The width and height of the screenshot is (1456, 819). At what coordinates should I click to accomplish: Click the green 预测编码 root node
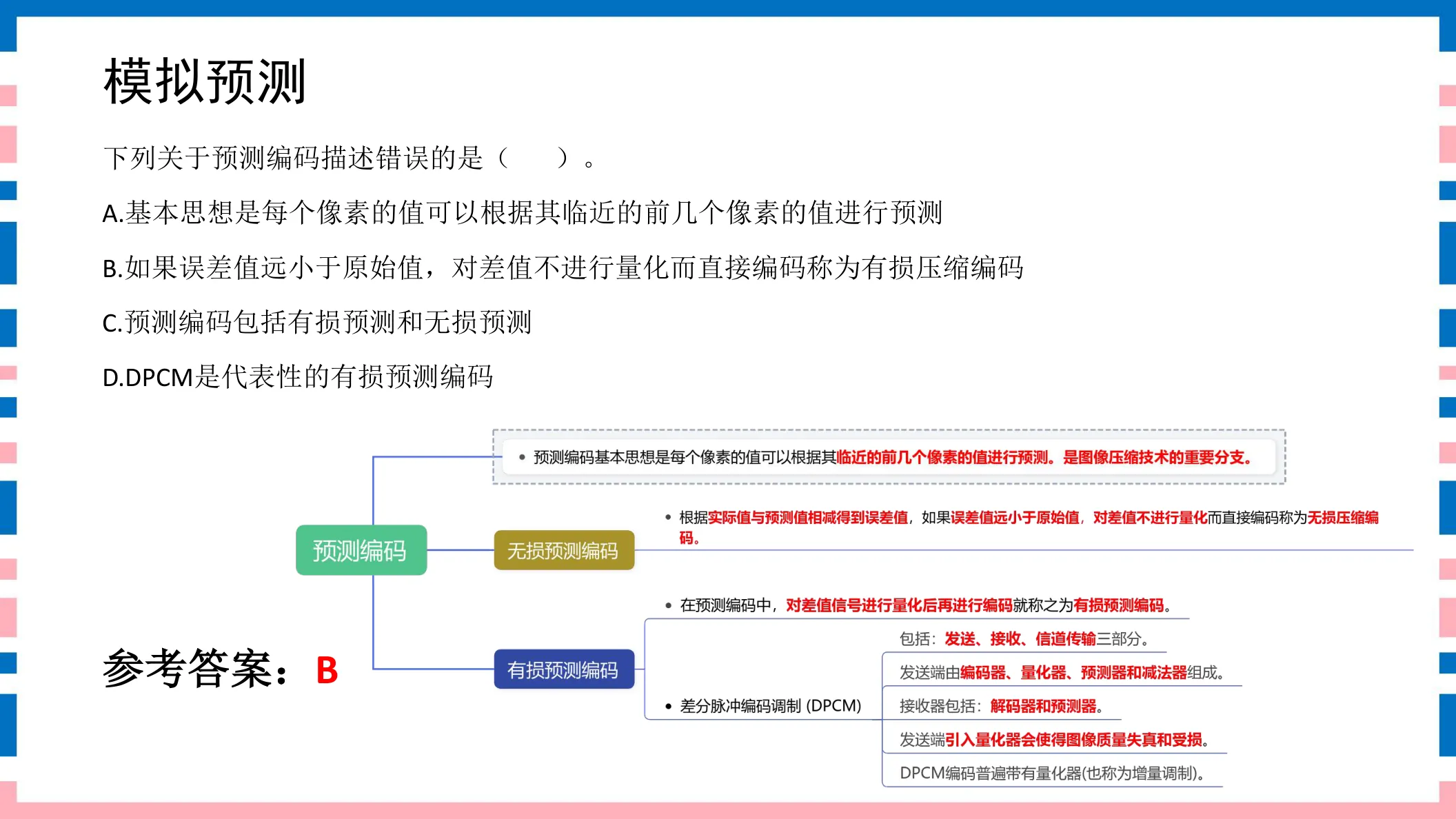(361, 550)
